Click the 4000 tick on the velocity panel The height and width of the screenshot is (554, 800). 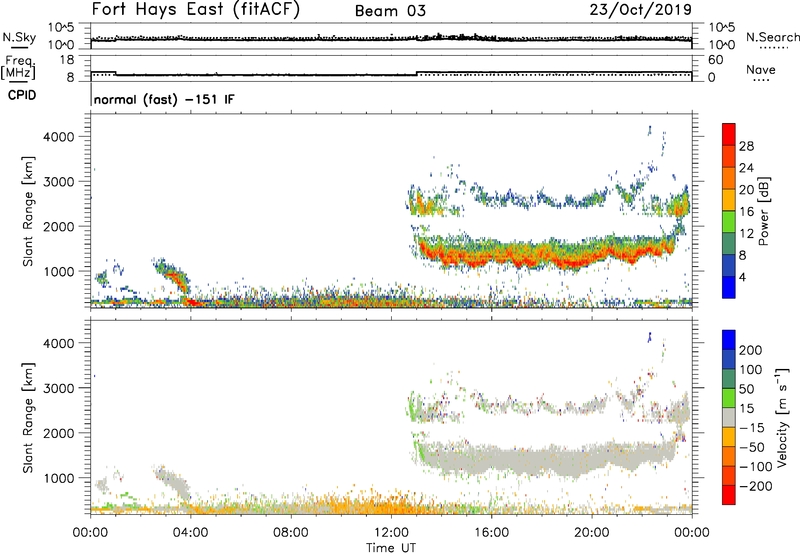(59, 343)
